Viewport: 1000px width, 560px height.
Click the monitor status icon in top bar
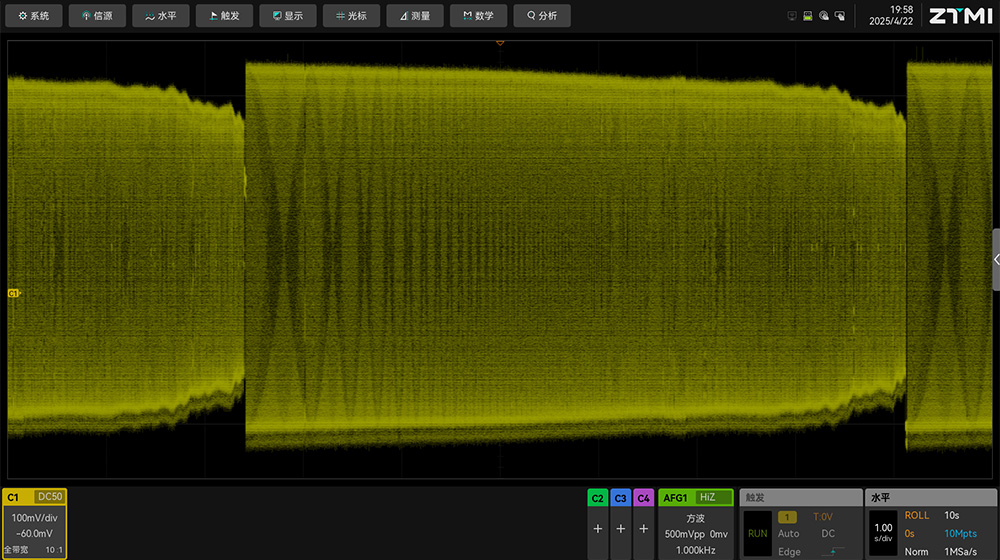coord(792,16)
